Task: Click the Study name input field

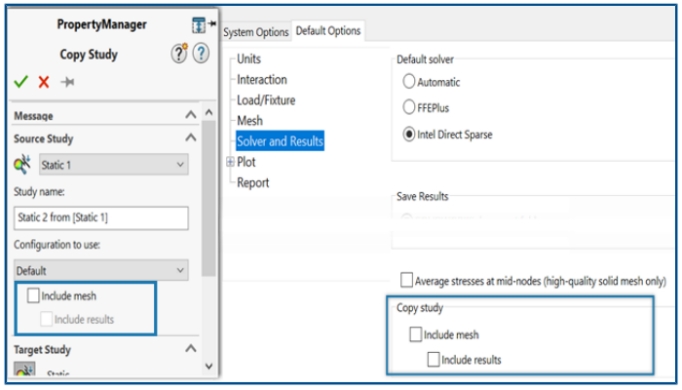Action: (x=101, y=217)
